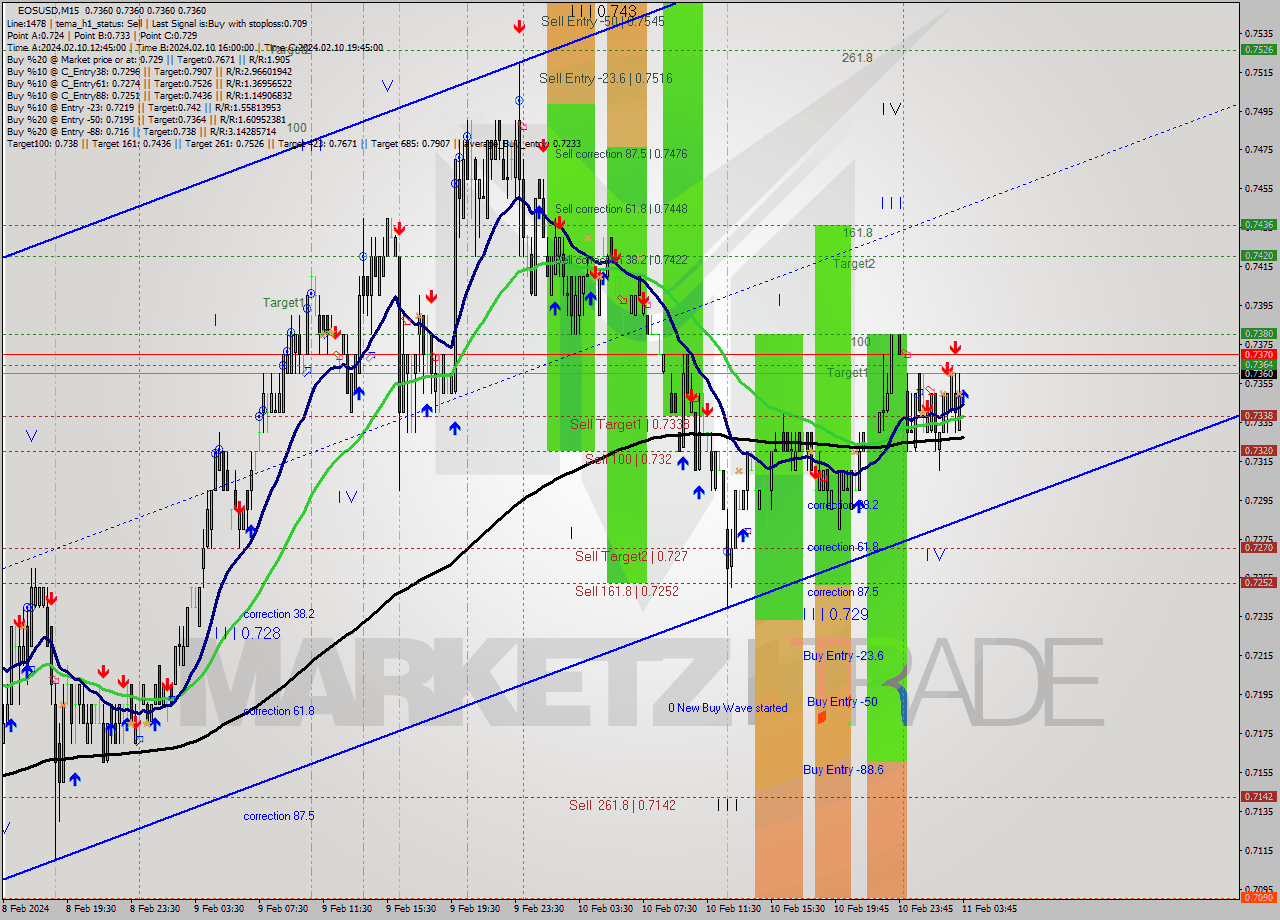Image resolution: width=1280 pixels, height=920 pixels.
Task: Select the black 0.7360 current price tag
Action: pyautogui.click(x=1258, y=374)
